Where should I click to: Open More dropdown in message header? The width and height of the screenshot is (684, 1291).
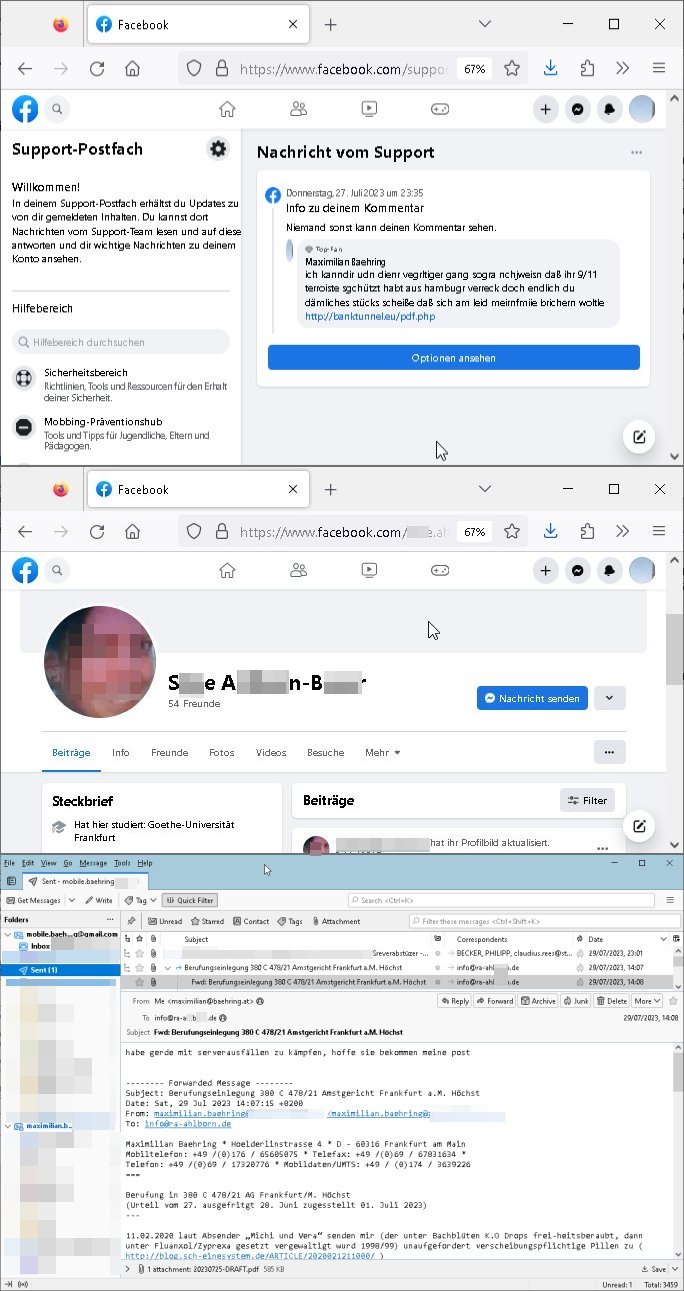[x=647, y=1000]
